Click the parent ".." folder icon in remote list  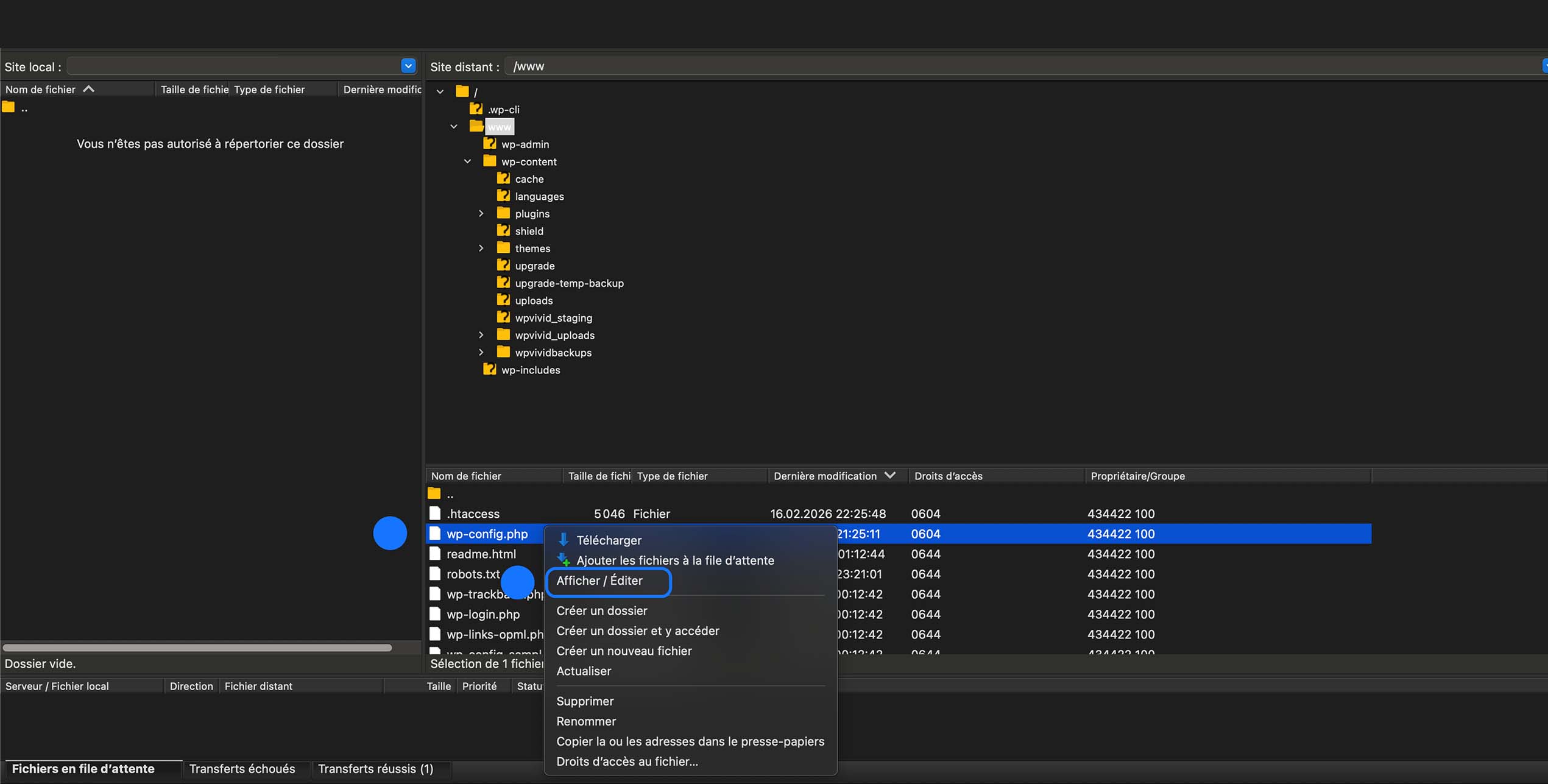pos(435,493)
